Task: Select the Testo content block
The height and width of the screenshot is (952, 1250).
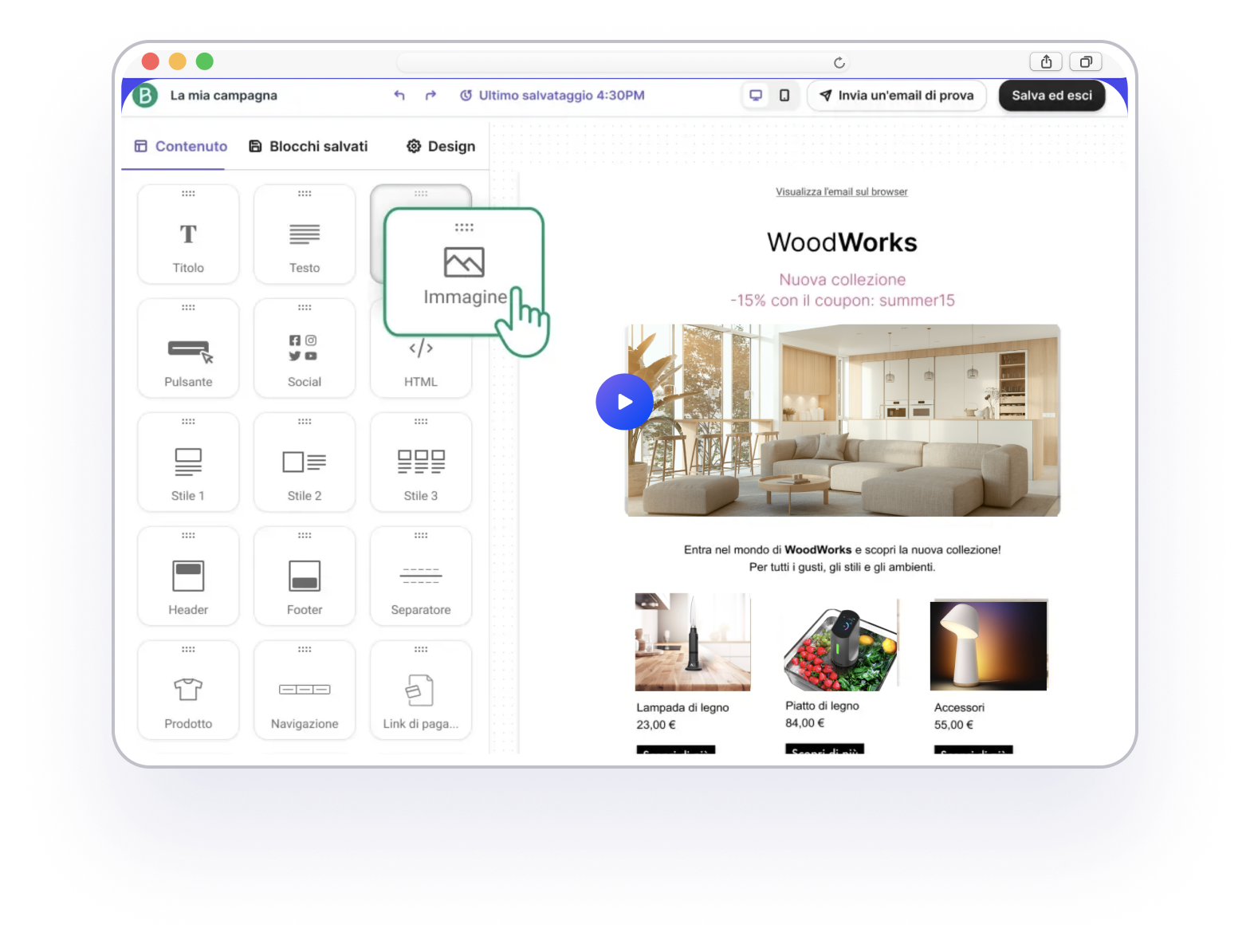Action: click(x=305, y=235)
